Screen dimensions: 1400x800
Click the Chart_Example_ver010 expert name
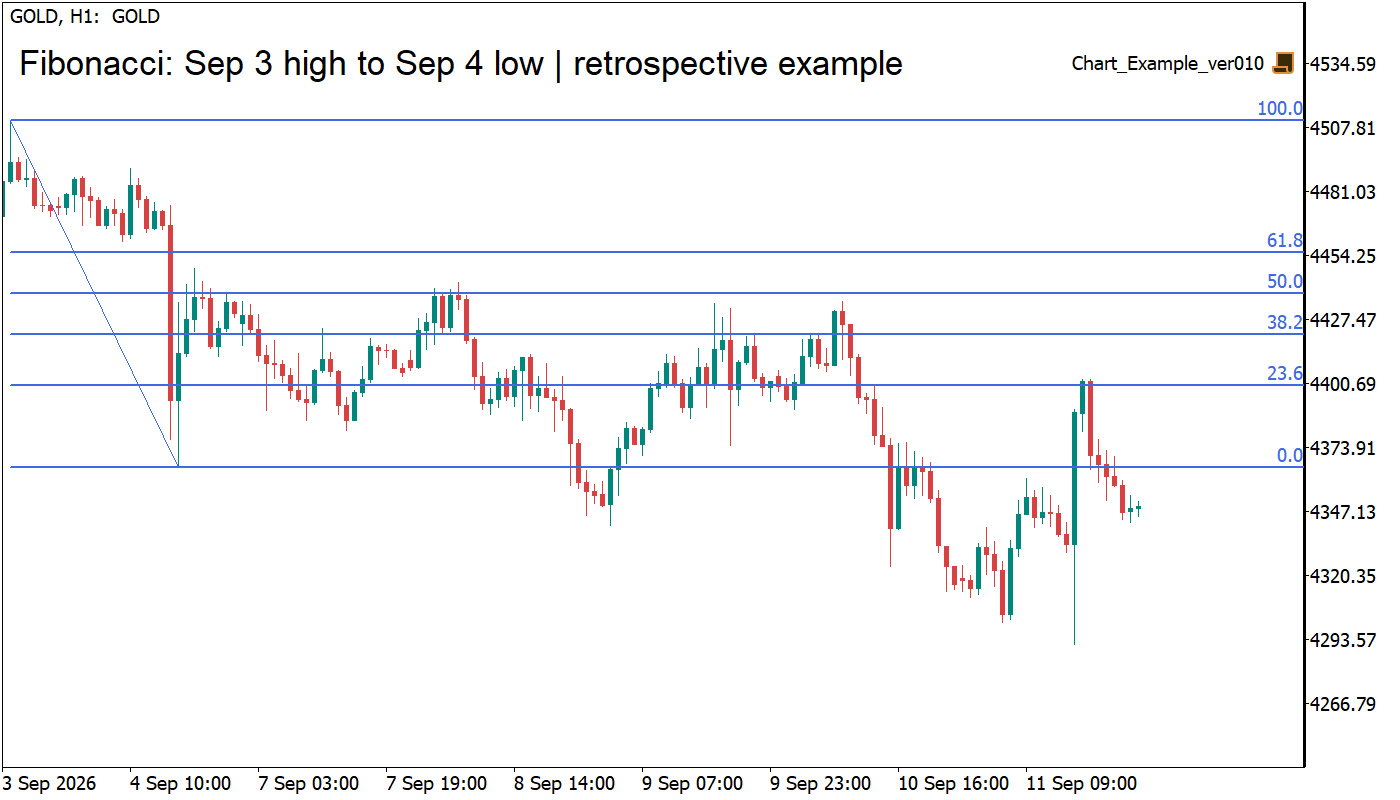click(x=1169, y=64)
